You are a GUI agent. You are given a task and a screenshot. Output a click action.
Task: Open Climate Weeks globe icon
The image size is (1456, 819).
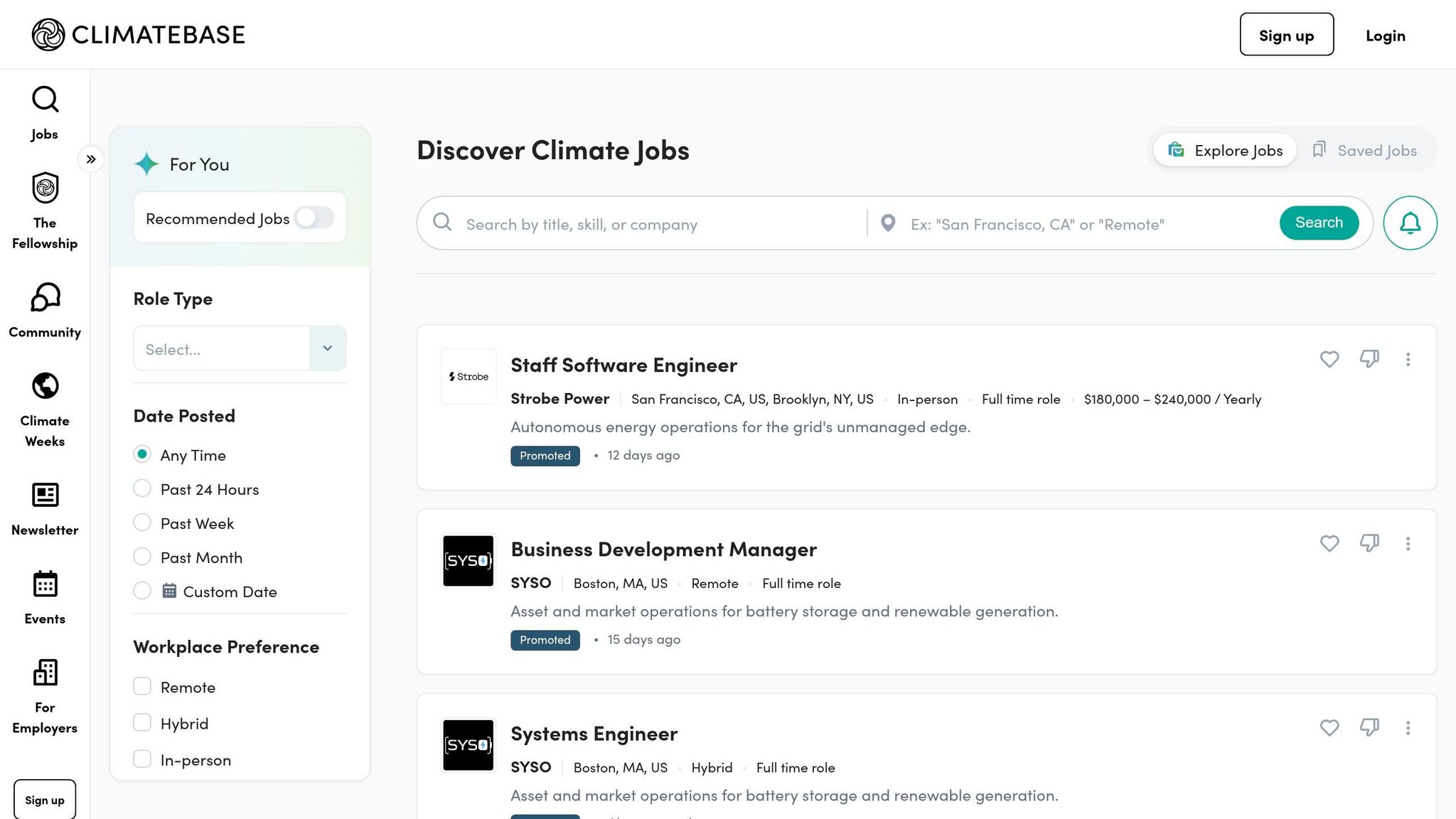pyautogui.click(x=45, y=386)
